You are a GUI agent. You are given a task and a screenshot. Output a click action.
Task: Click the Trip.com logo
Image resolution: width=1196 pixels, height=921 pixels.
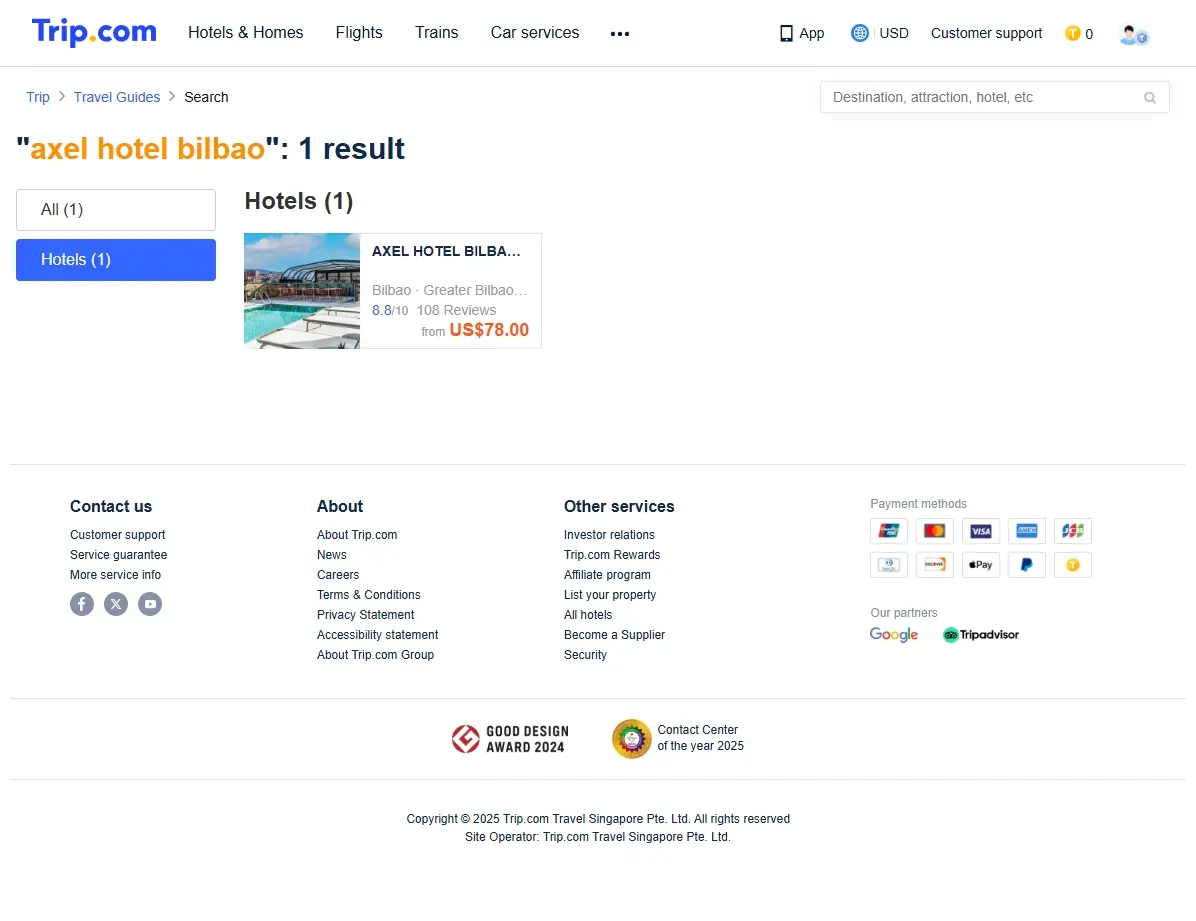[94, 32]
